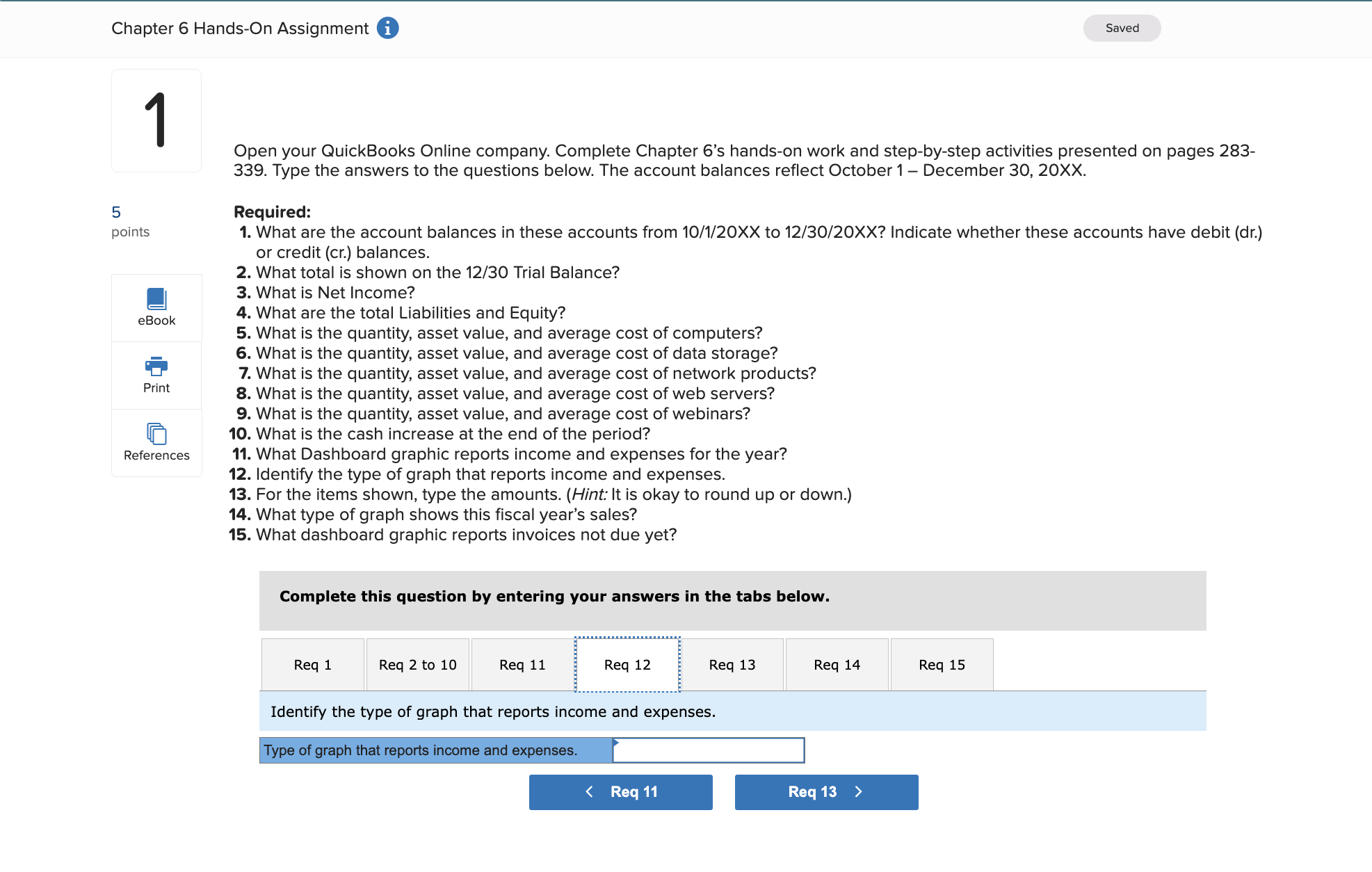
Task: Switch to the Req 1 tab
Action: click(312, 664)
